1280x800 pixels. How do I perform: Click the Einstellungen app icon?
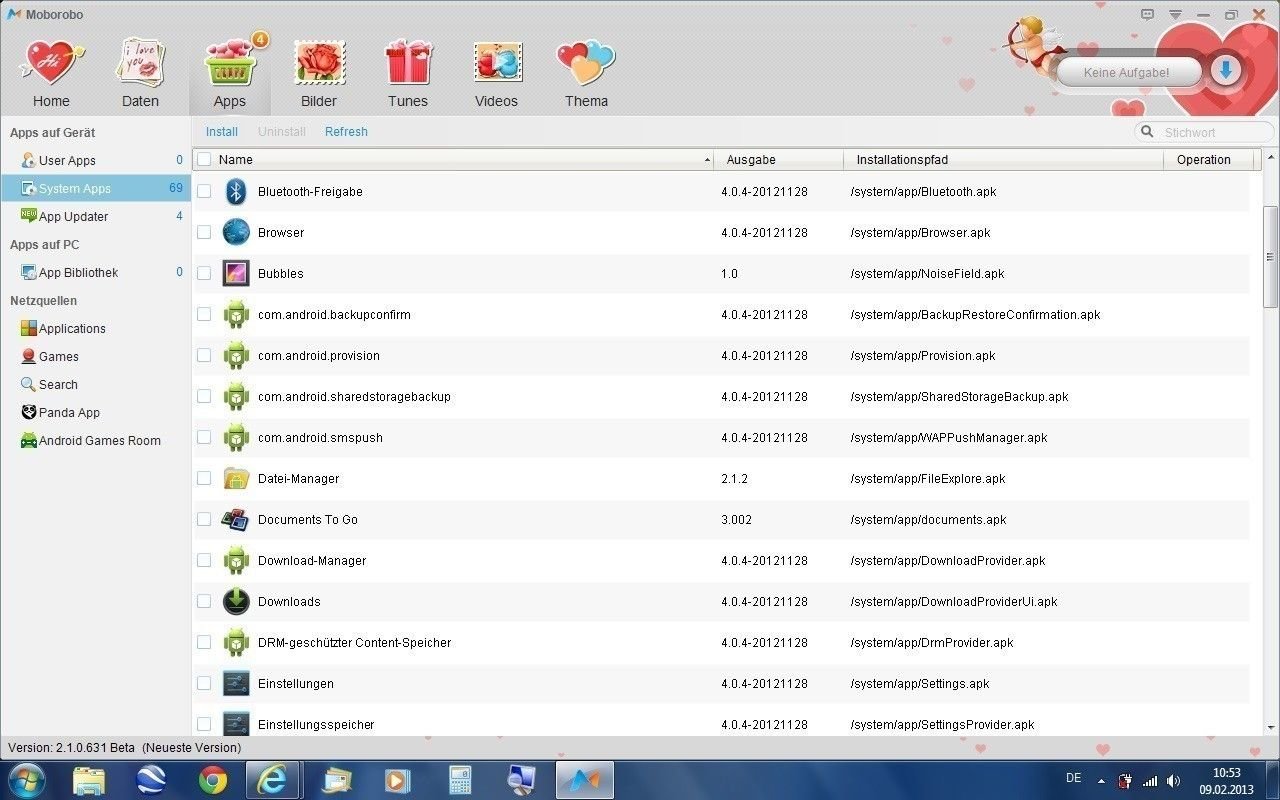click(236, 684)
